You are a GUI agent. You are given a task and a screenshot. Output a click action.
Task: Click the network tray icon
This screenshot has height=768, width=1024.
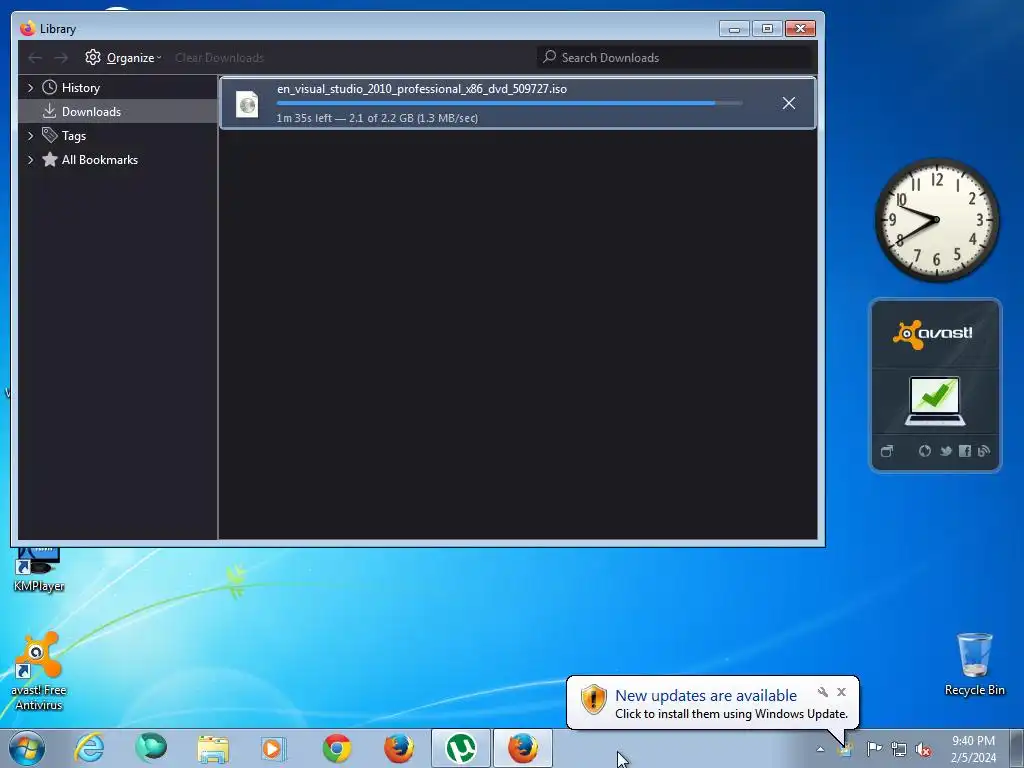[x=899, y=749]
